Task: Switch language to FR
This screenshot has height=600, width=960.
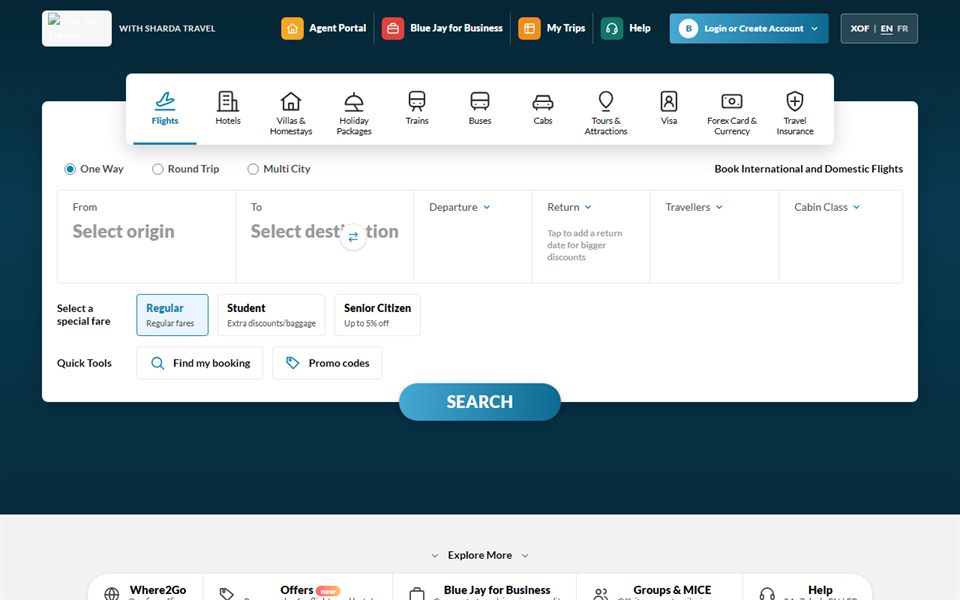Action: pos(902,29)
